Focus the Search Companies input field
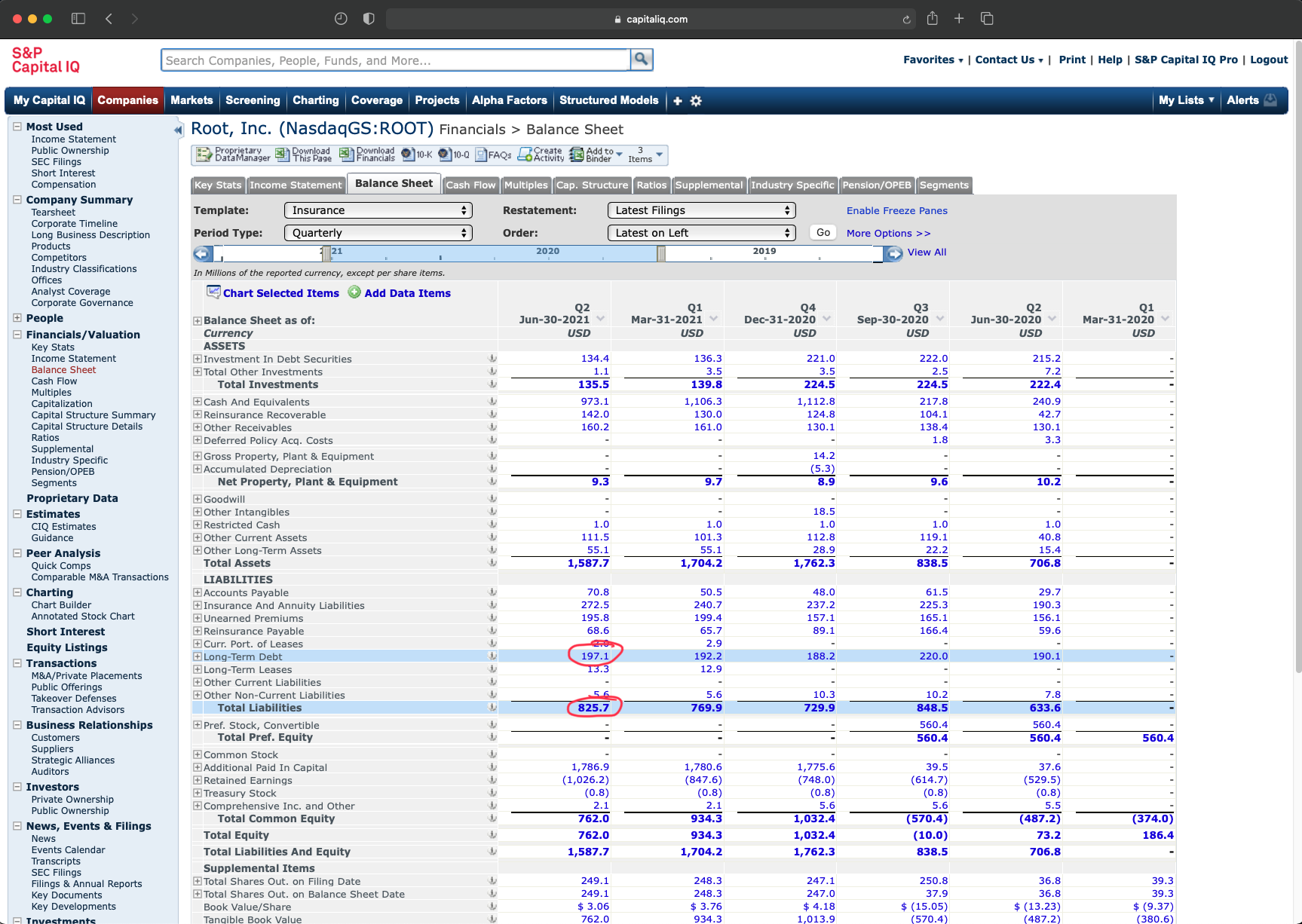1302x924 pixels. (x=396, y=60)
